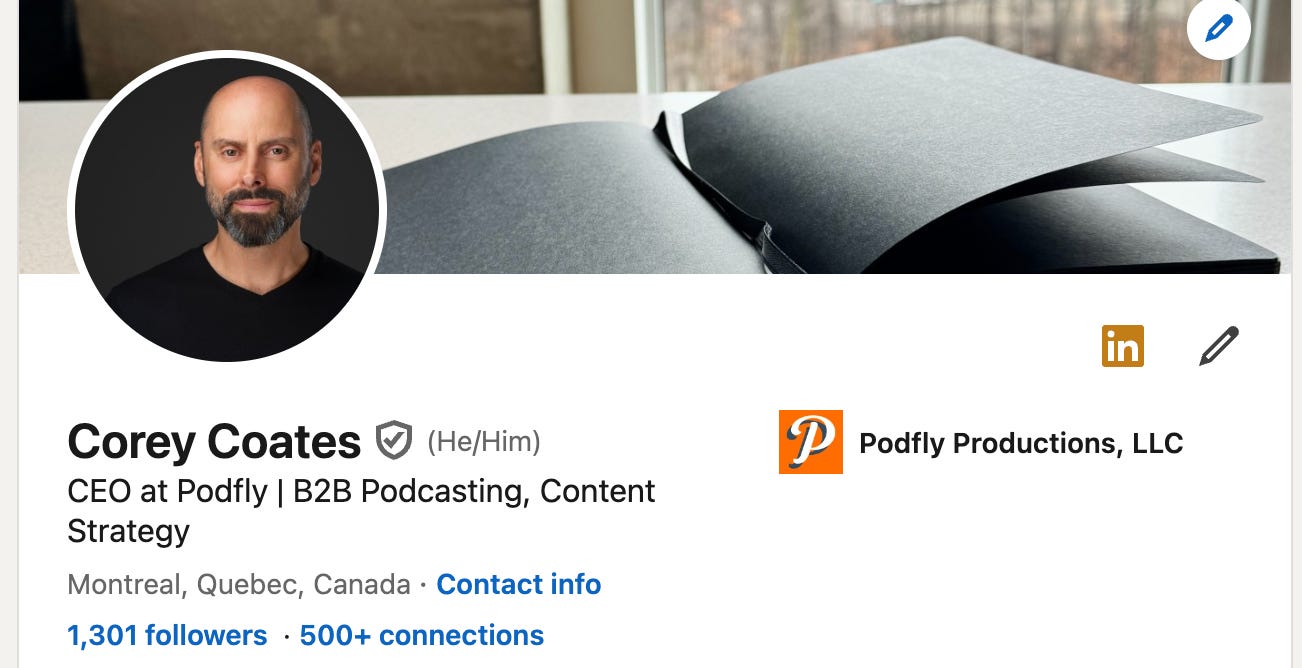This screenshot has width=1302, height=668.
Task: Click the Montreal, Quebec, Canada location text
Action: point(239,584)
